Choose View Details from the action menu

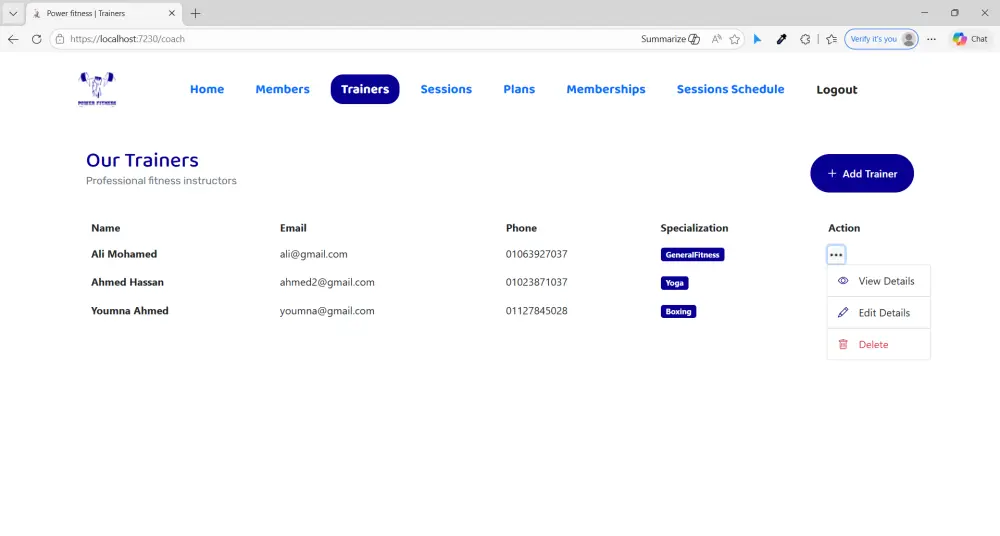tap(878, 281)
